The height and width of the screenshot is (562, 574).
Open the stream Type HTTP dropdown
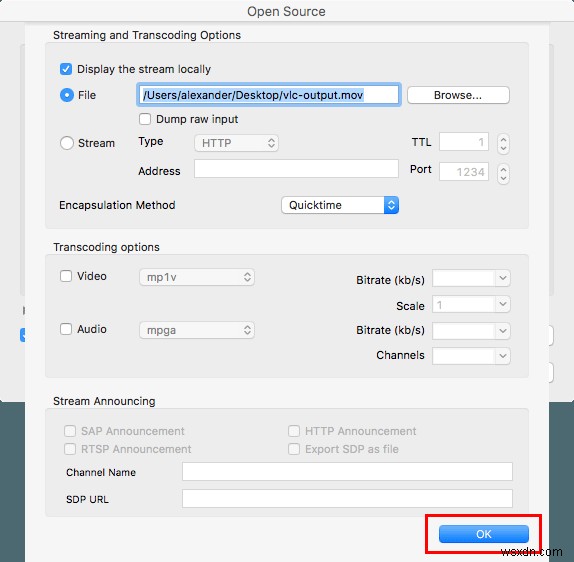point(236,143)
